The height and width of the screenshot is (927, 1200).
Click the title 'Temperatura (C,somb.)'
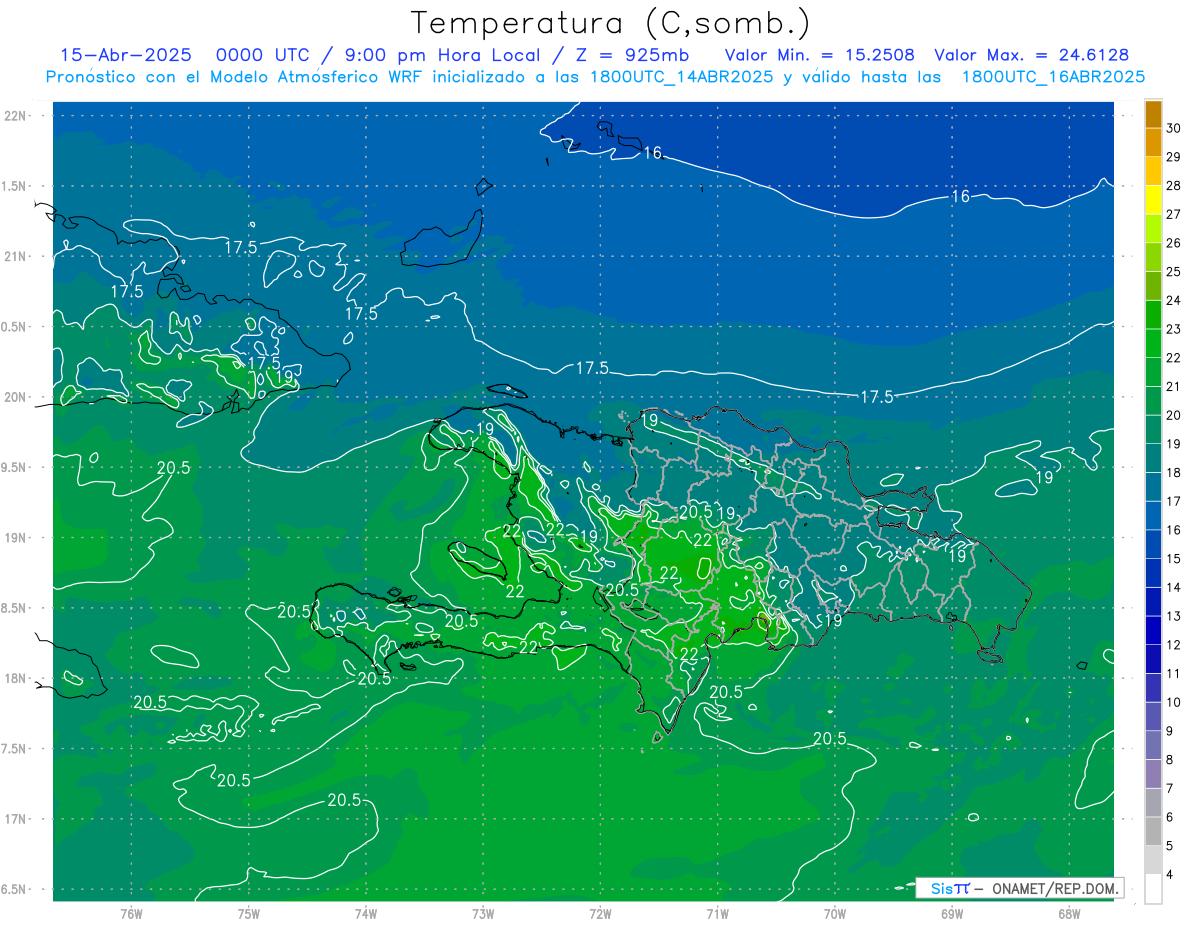[610, 24]
